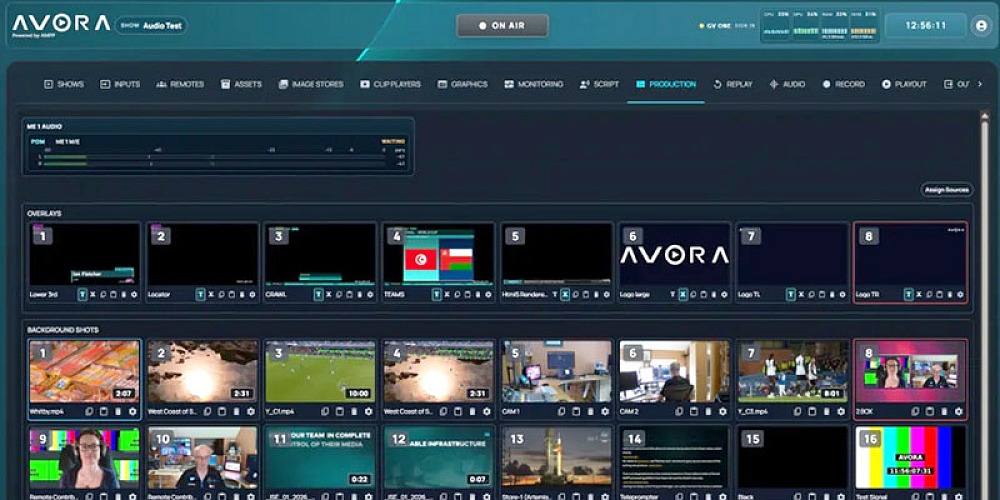This screenshot has width=1000, height=500.
Task: Open the REMOTES tab
Action: tap(180, 84)
